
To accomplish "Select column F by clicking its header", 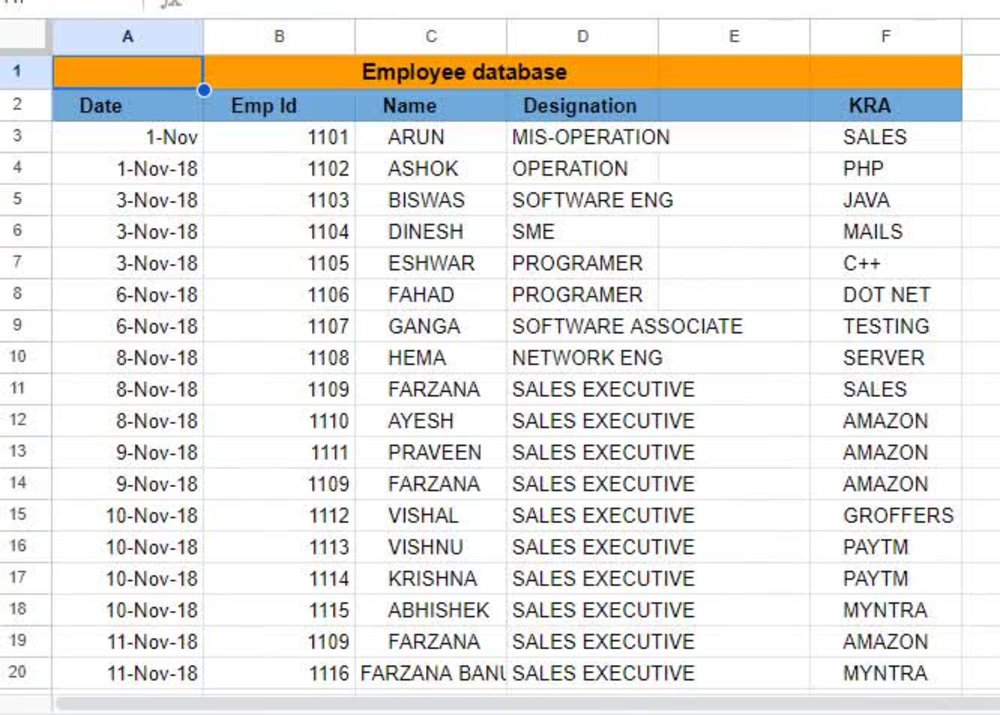I will [886, 36].
